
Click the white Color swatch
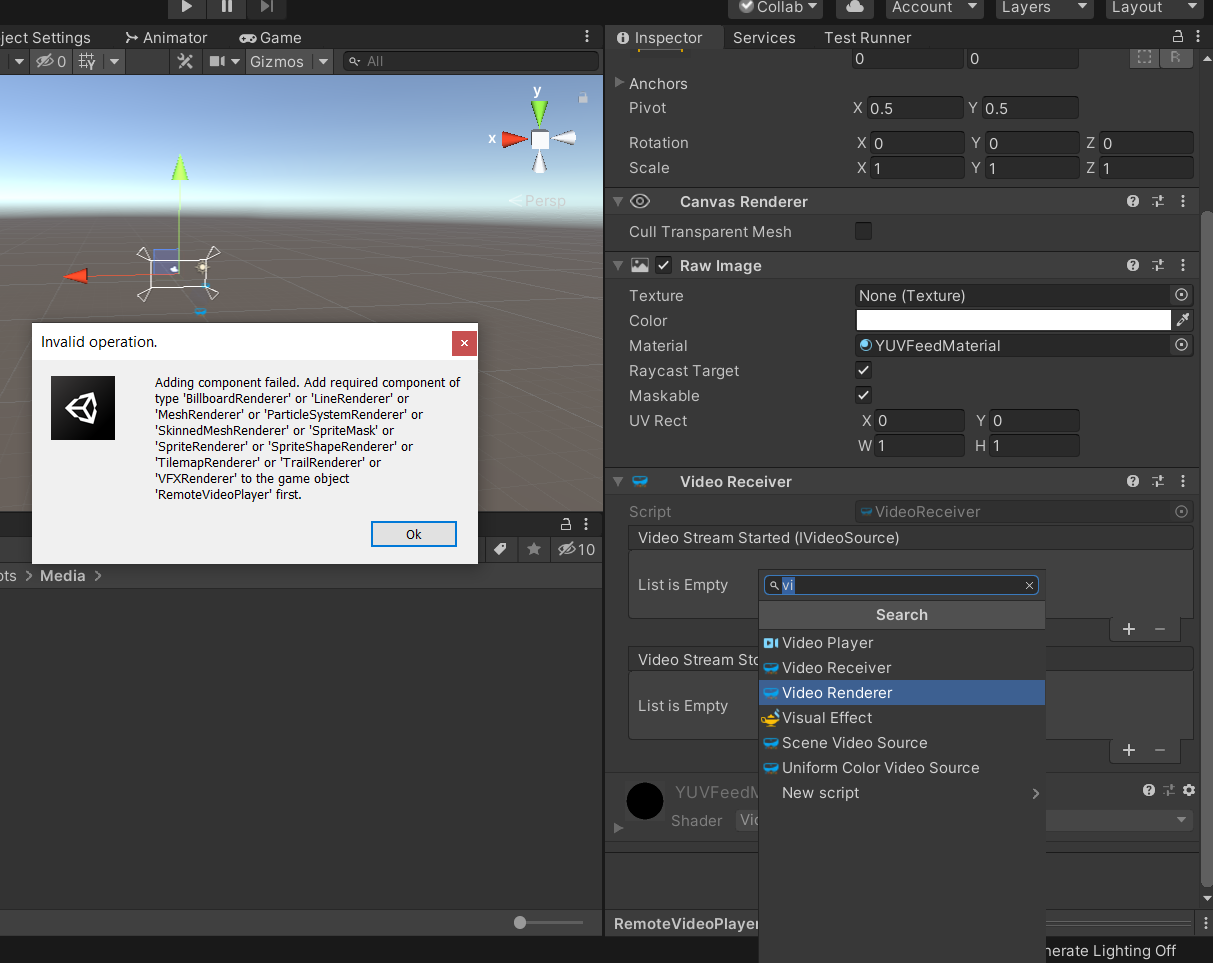(x=1013, y=320)
